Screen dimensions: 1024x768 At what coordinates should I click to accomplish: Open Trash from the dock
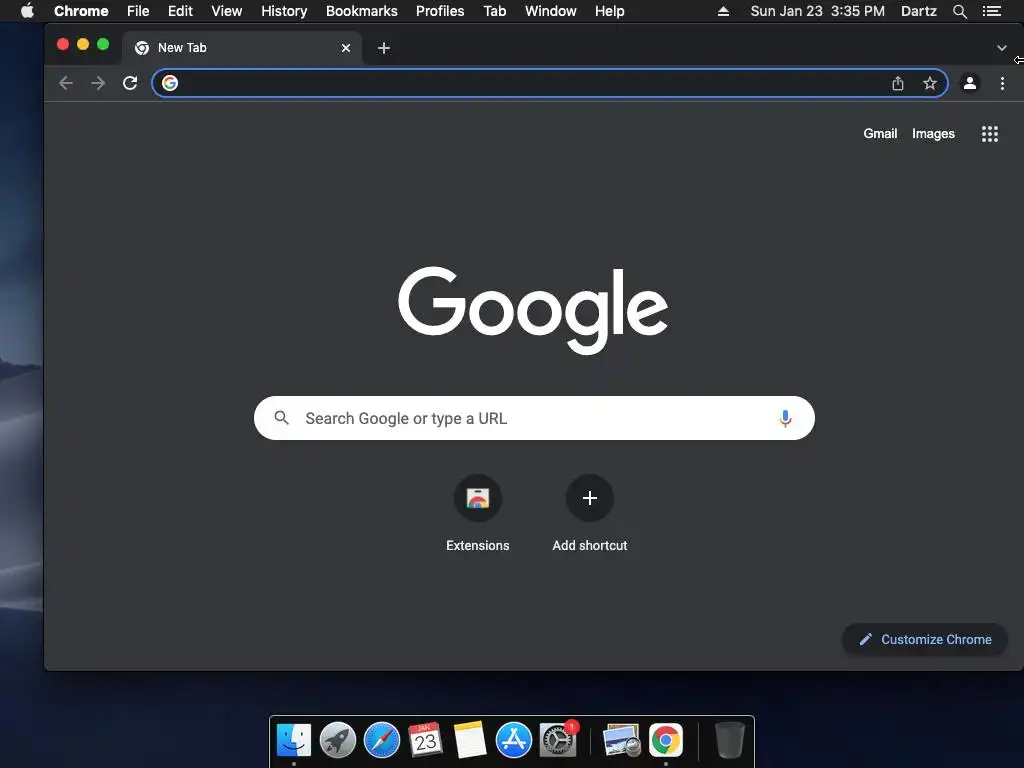click(729, 740)
